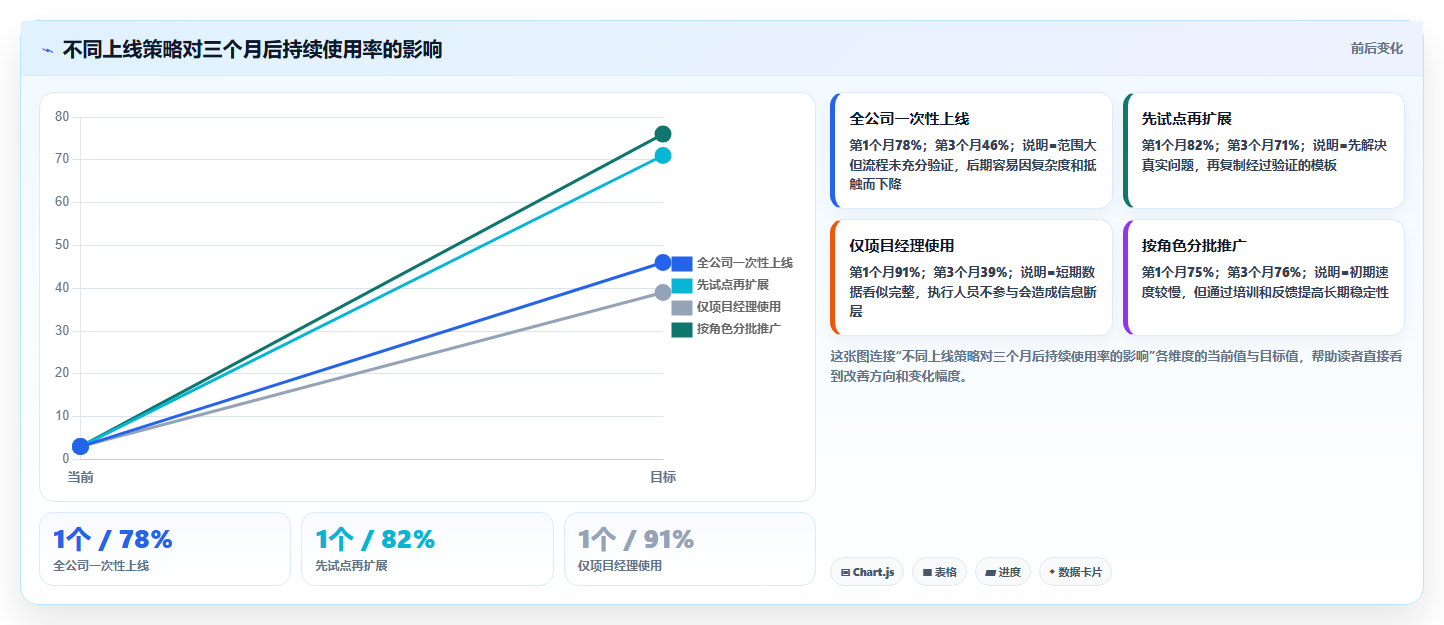Open the 先试点再扩展 info card title
The width and height of the screenshot is (1444, 625).
1187,118
